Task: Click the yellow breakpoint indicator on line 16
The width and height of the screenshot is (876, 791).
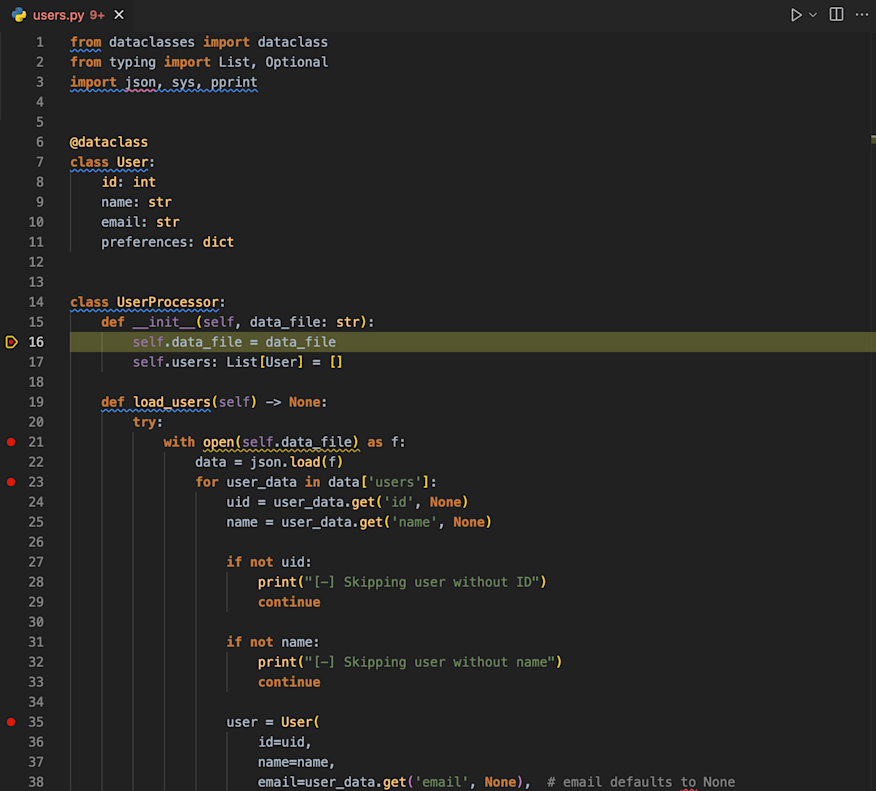Action: 12,341
